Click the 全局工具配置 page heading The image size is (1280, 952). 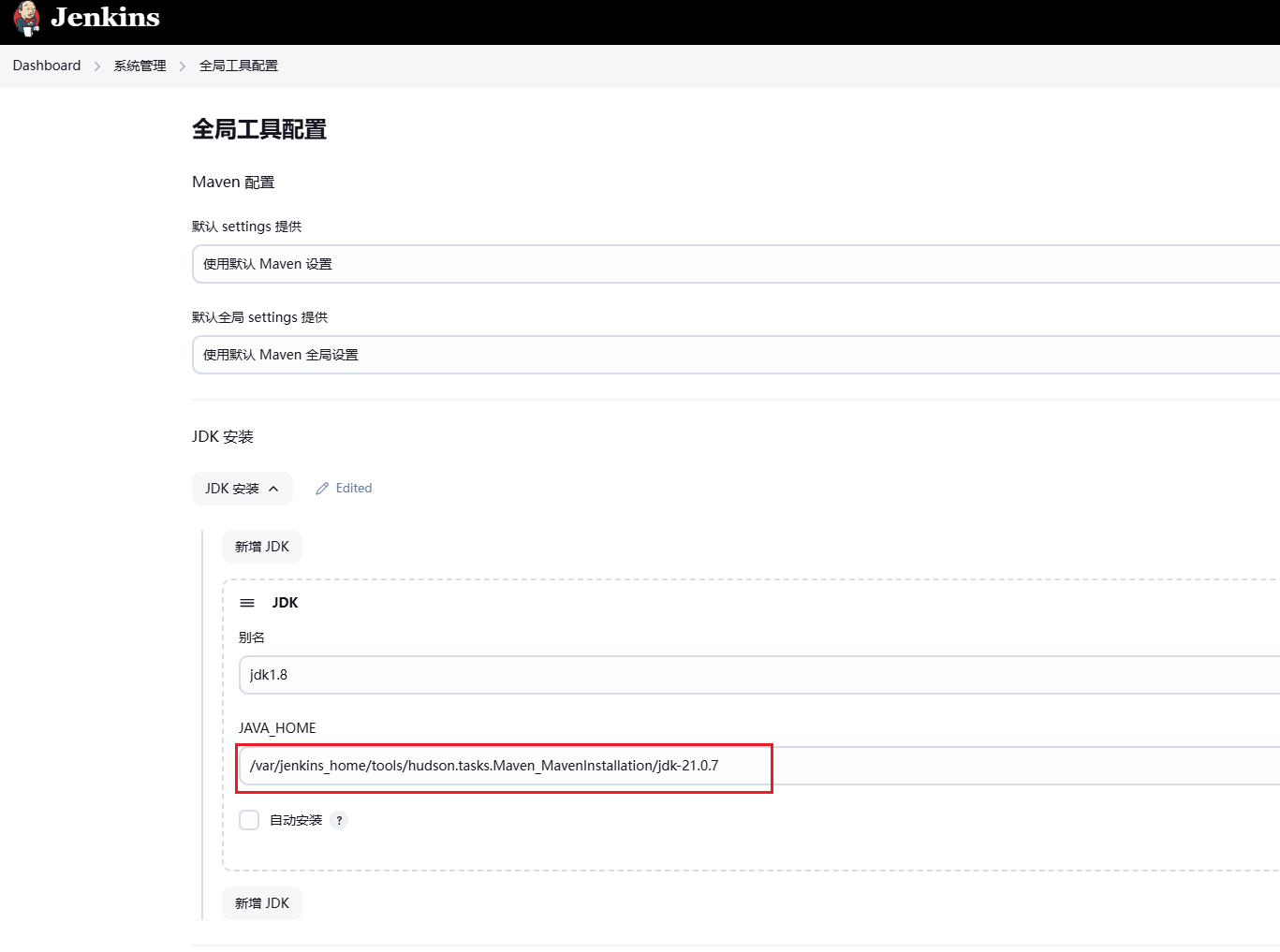(x=259, y=129)
